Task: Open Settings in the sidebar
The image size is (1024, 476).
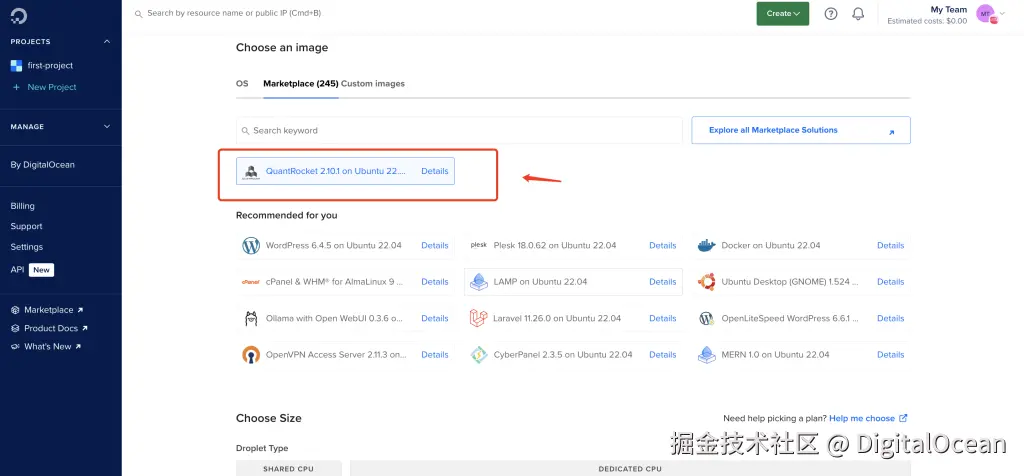Action: (27, 247)
